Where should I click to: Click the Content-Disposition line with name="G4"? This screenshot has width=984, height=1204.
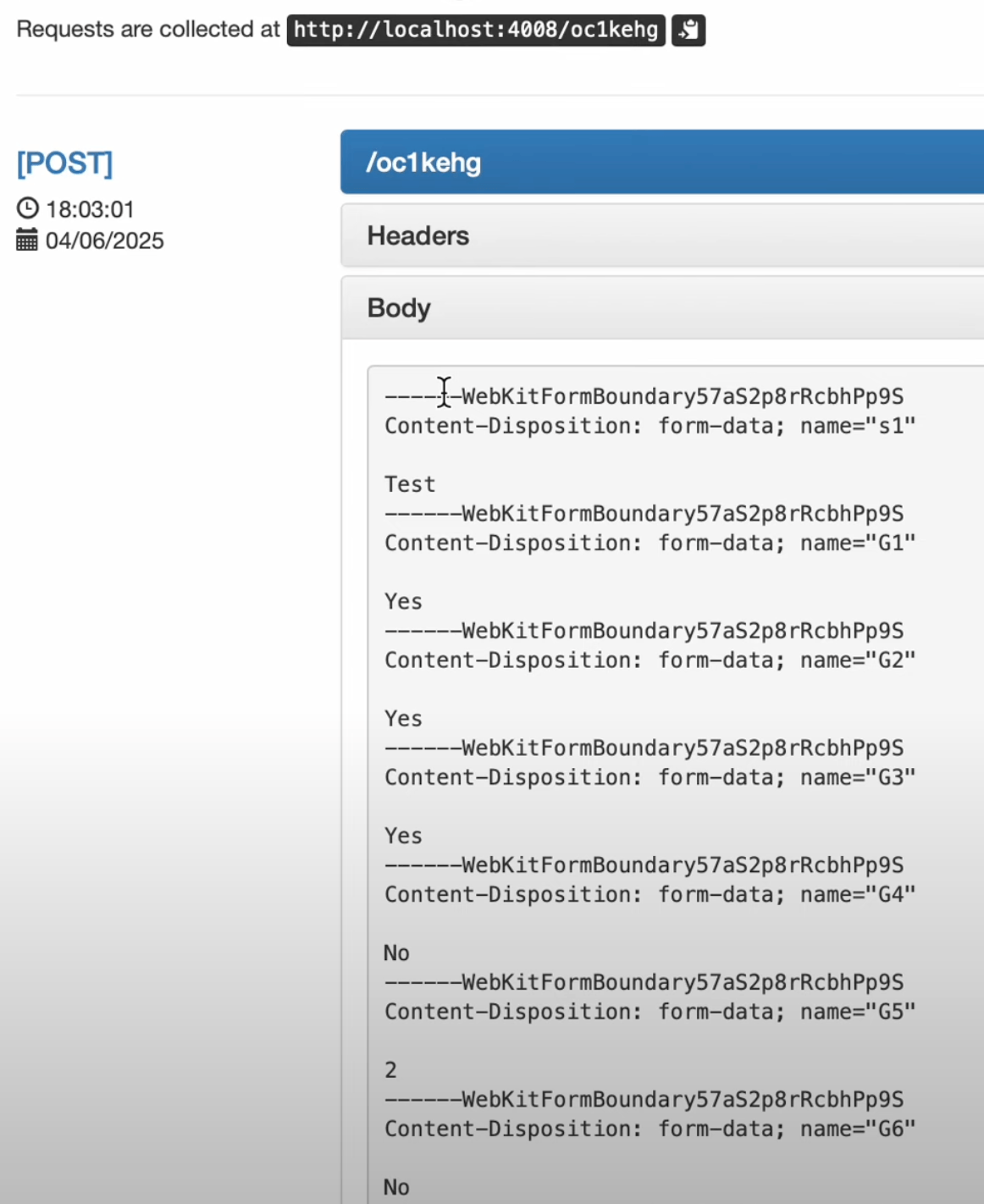[x=650, y=895]
